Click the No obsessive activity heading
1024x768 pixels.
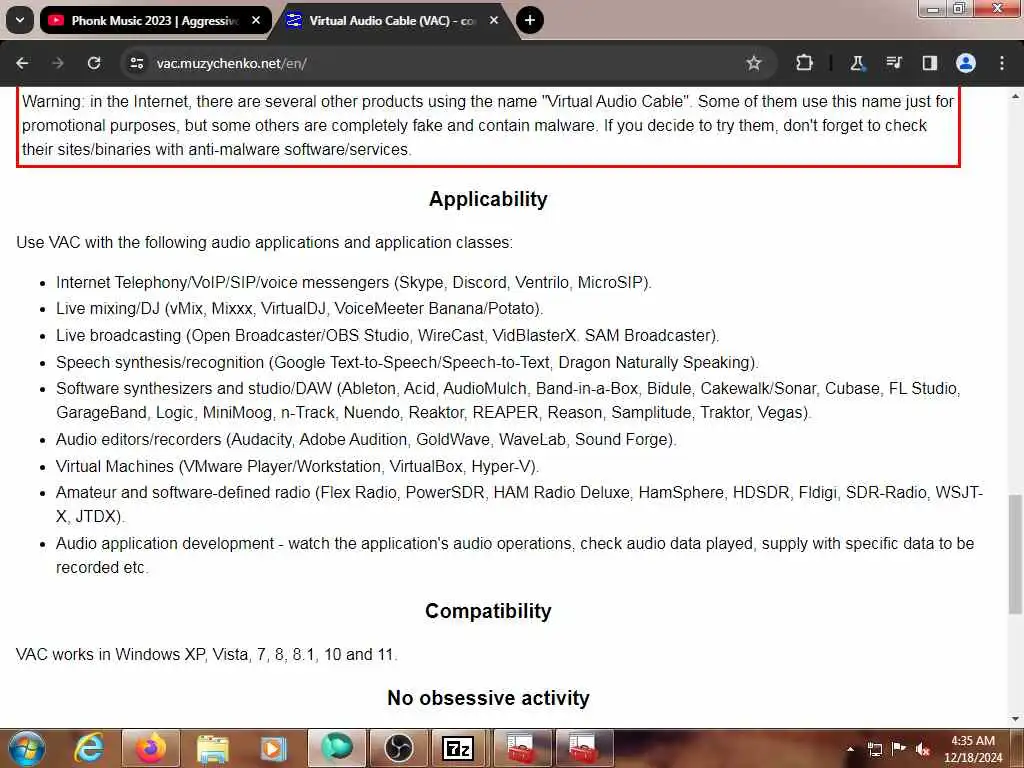coord(488,698)
